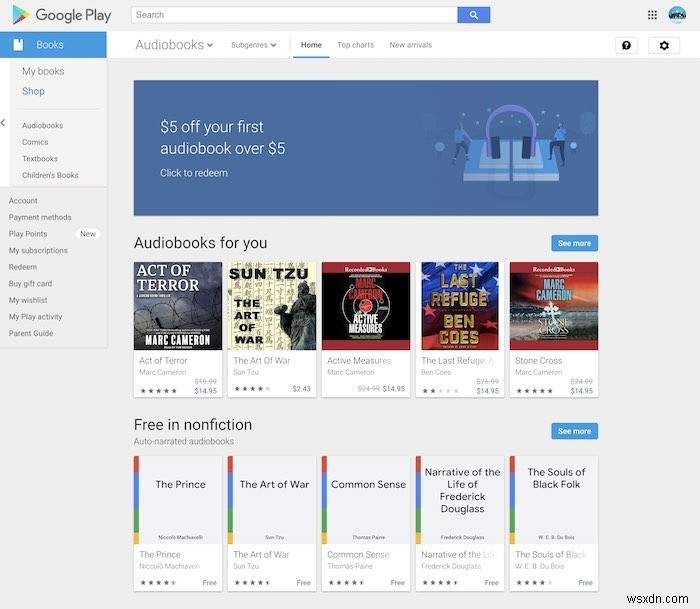Open Comics sidebar category

35,142
